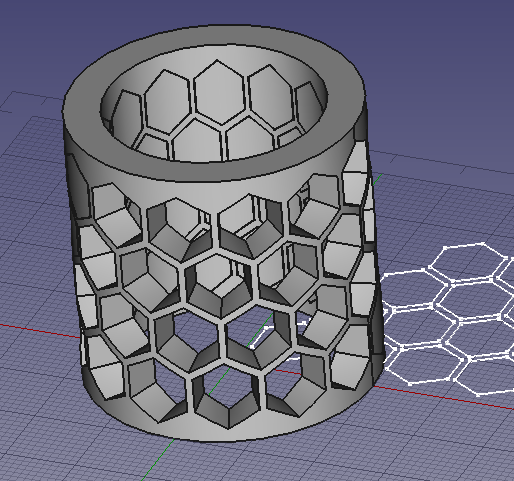
Task: Select the center hexagonal hole on cylinder front
Action: [x=220, y=286]
